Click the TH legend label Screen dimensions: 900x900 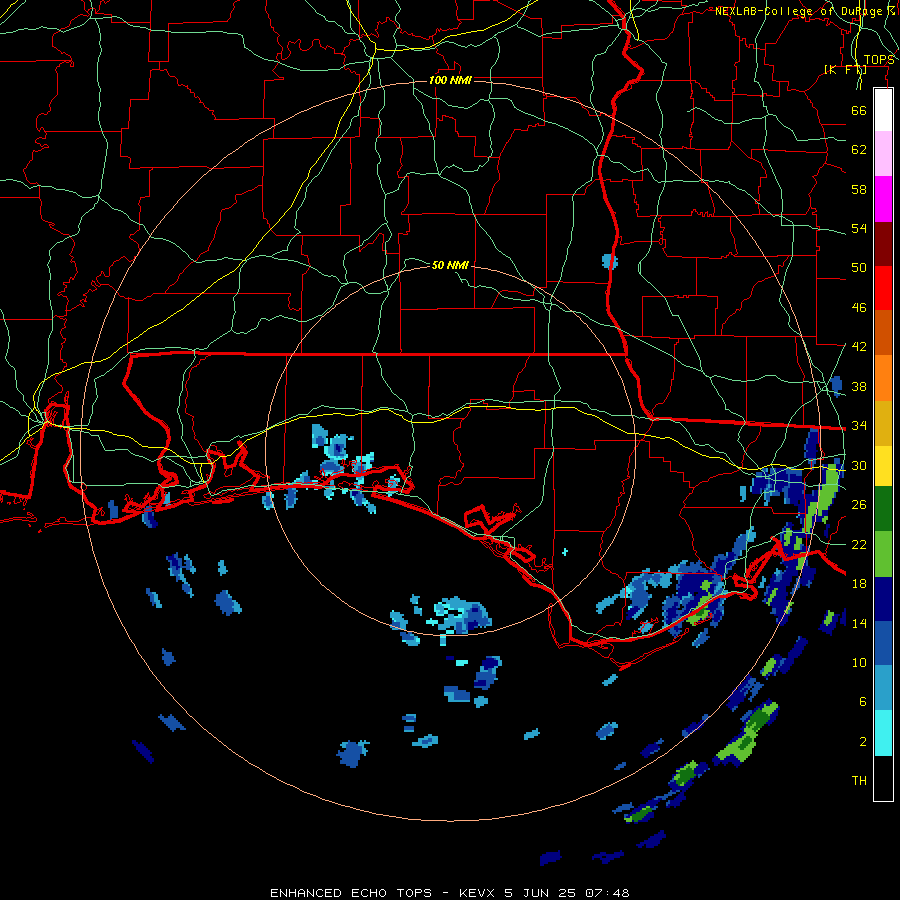[859, 781]
